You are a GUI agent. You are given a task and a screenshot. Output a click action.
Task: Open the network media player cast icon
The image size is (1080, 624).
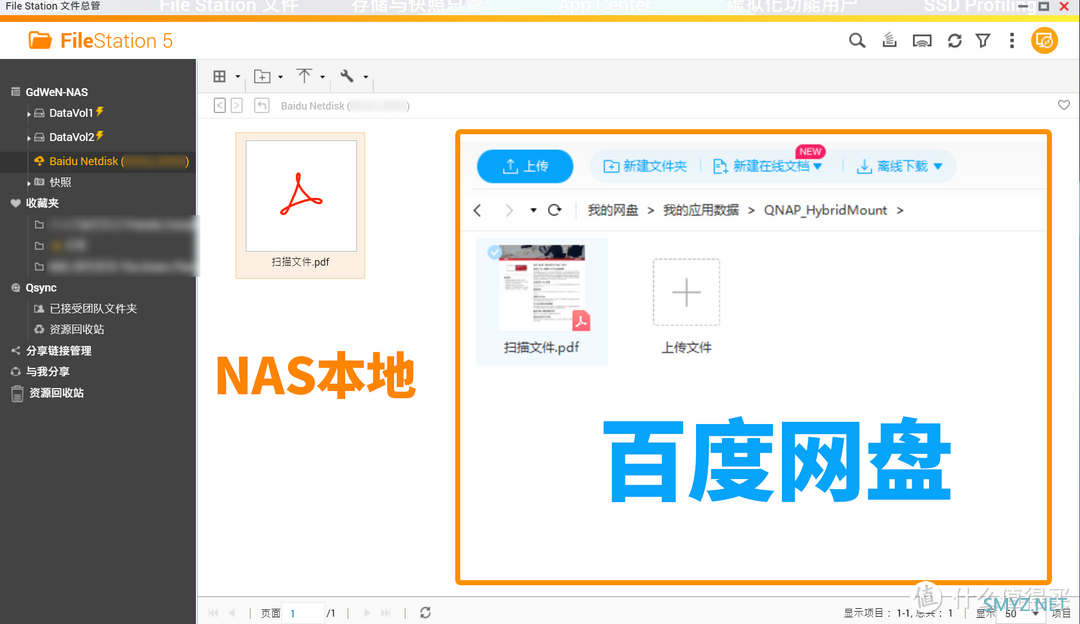click(x=922, y=41)
